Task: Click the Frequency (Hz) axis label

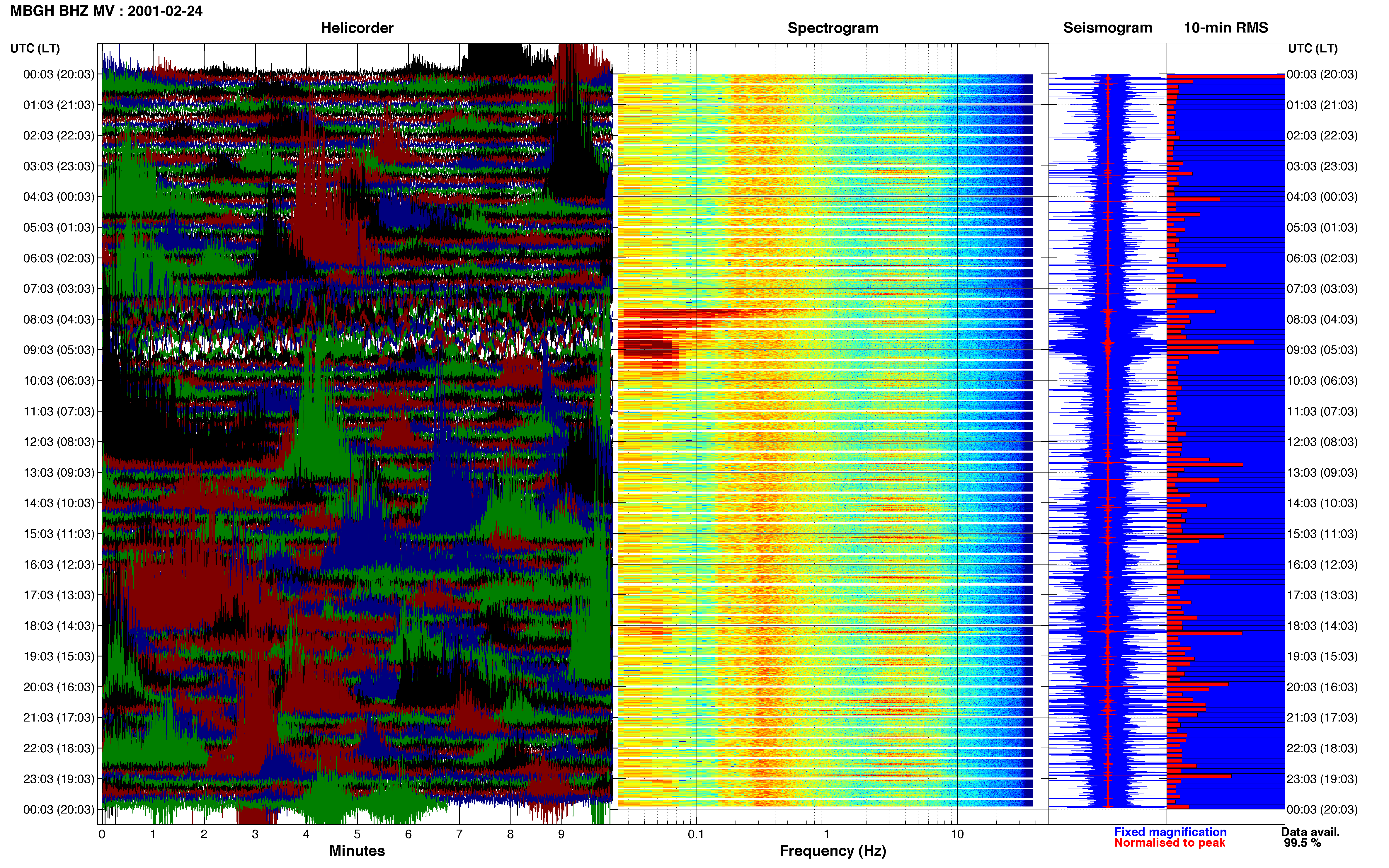Action: (833, 851)
